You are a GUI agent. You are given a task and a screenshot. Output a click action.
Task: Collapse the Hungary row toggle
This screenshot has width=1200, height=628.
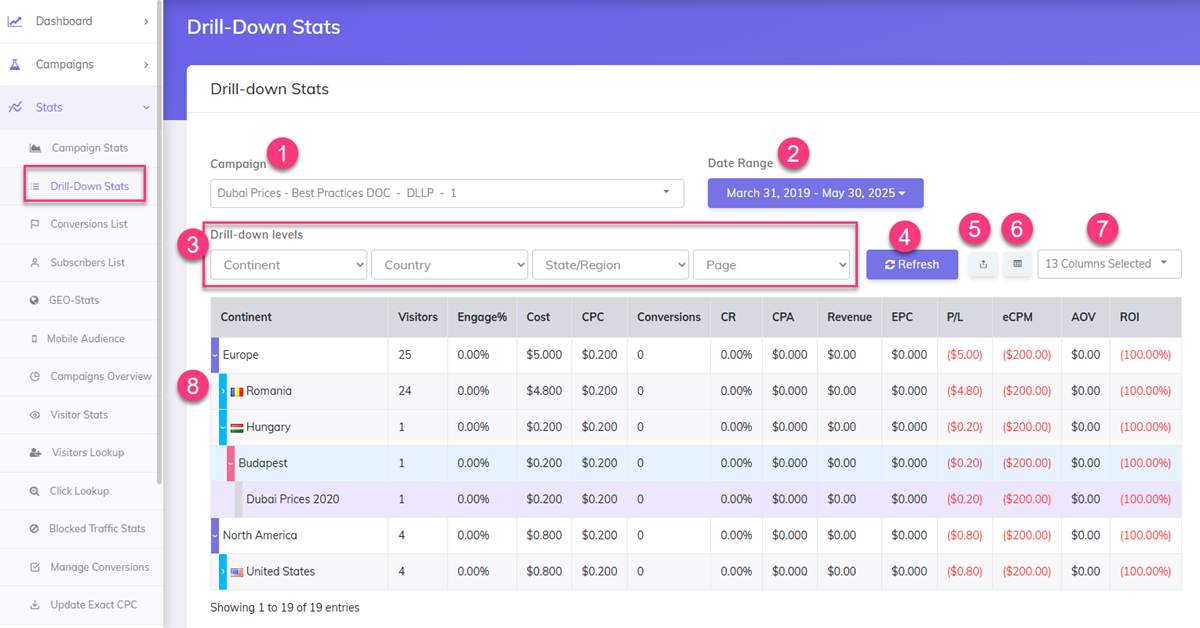[223, 427]
